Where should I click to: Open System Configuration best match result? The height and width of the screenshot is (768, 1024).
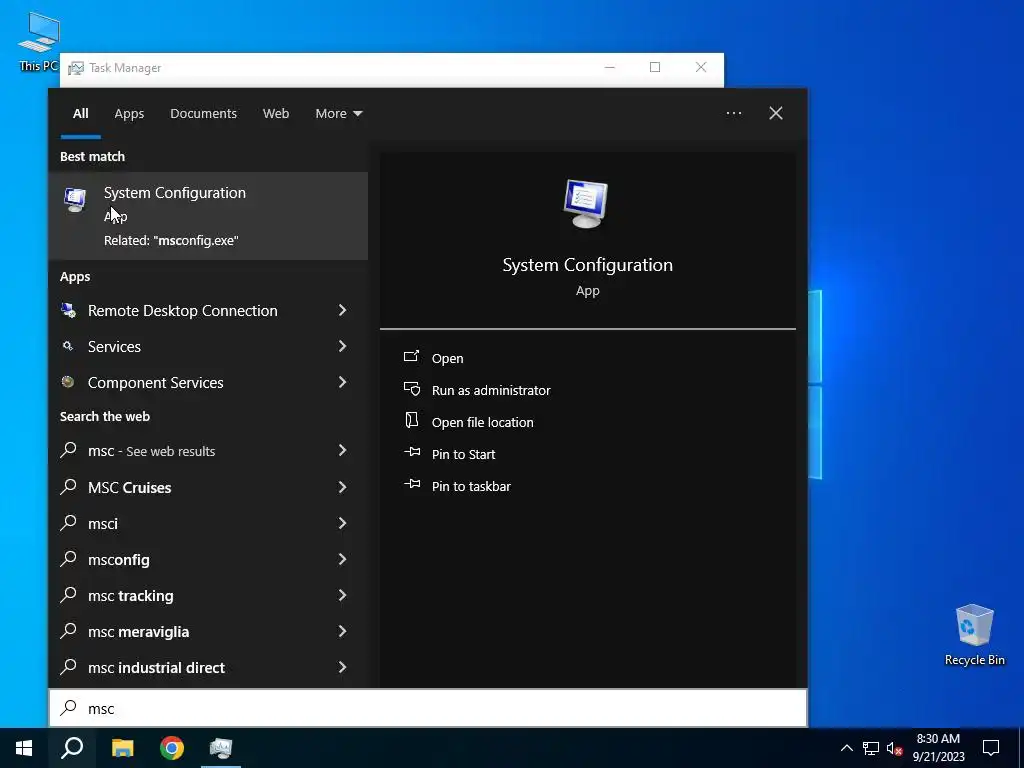pos(208,216)
